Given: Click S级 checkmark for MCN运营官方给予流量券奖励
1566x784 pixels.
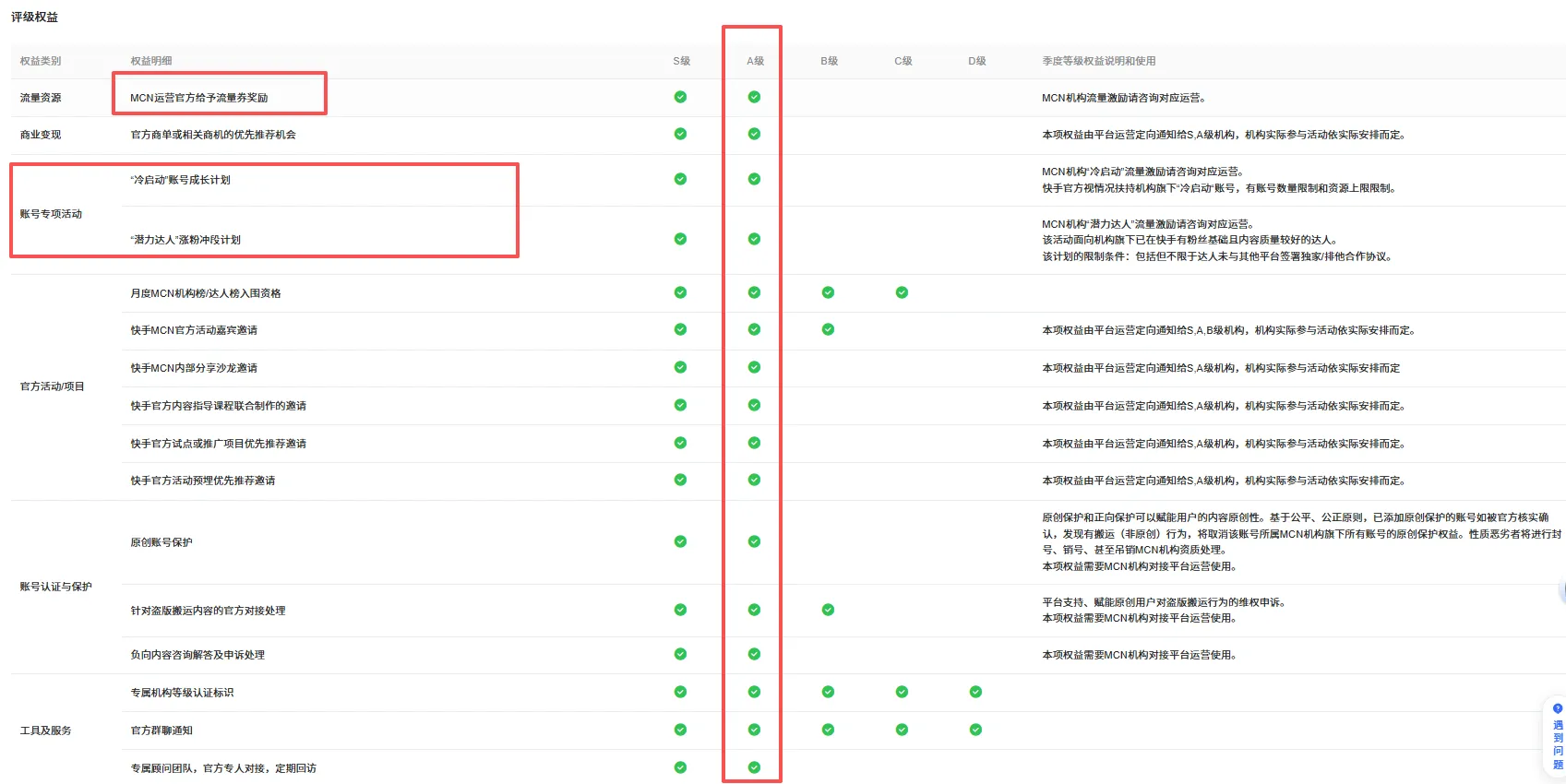Looking at the screenshot, I should [x=680, y=97].
